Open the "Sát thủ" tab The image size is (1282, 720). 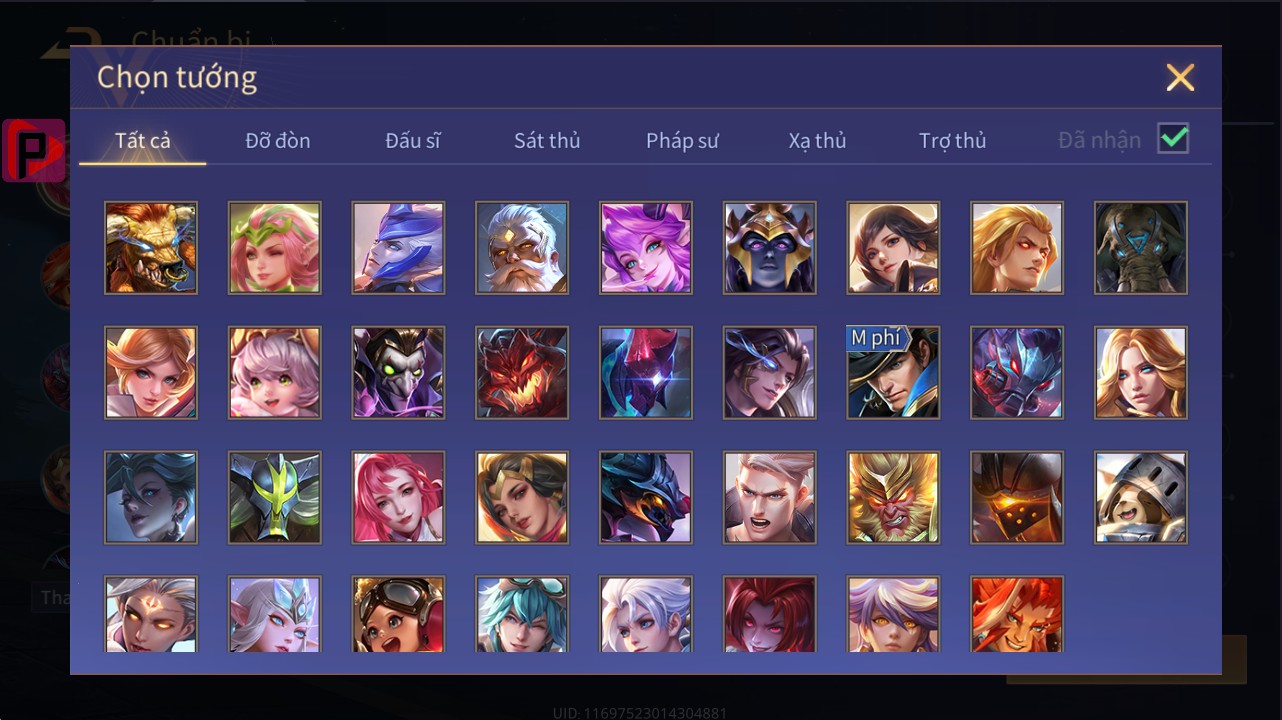coord(547,141)
